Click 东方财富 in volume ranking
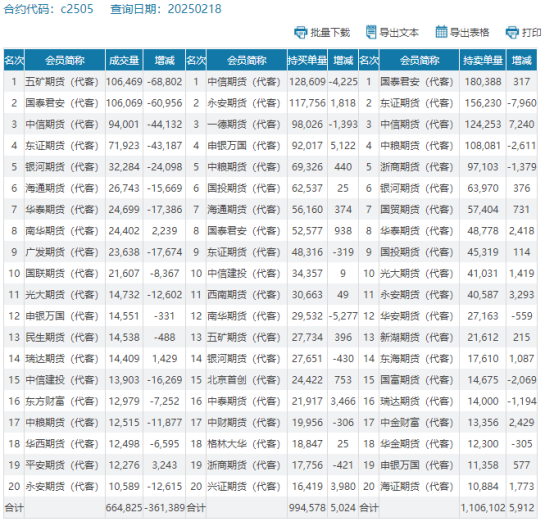Viewport: 554px width, 526px height. pyautogui.click(x=61, y=401)
